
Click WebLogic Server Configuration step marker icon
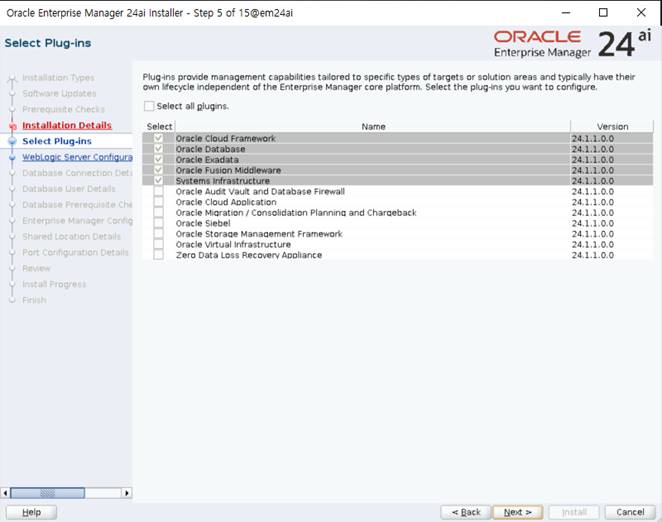point(12,157)
